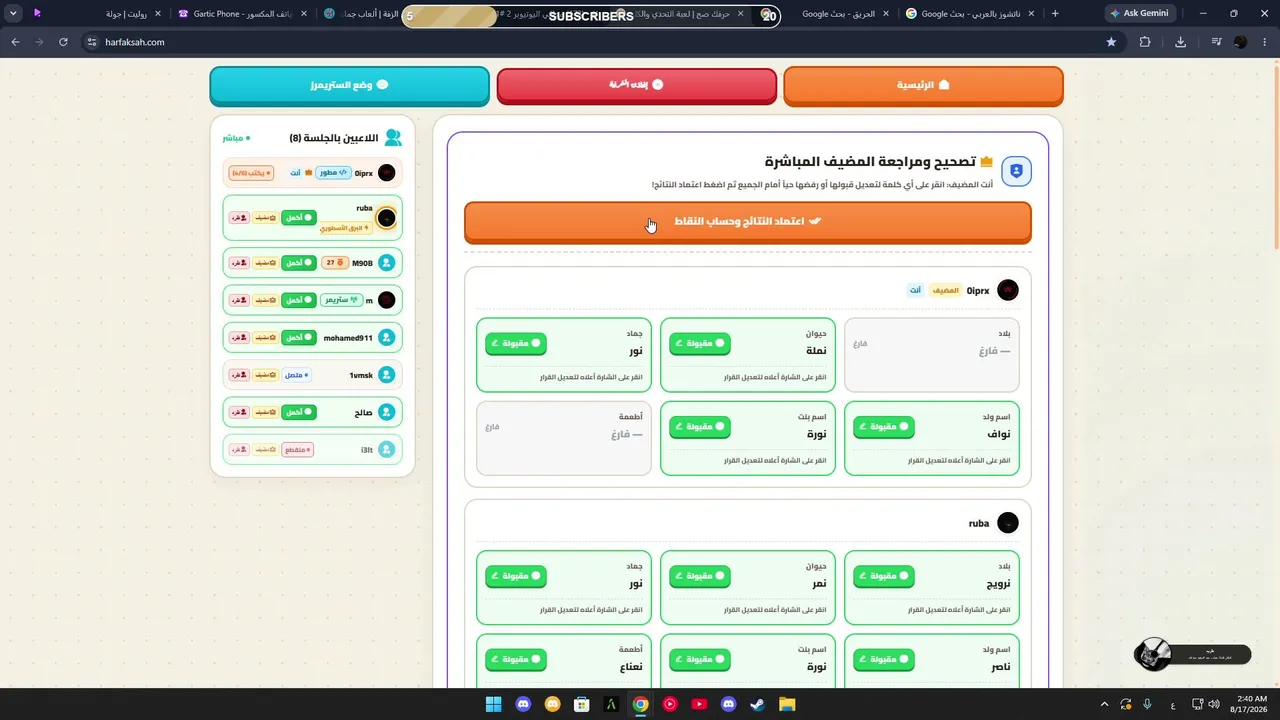Toggle accepted badge on ruba's جماد نور answer

click(516, 577)
